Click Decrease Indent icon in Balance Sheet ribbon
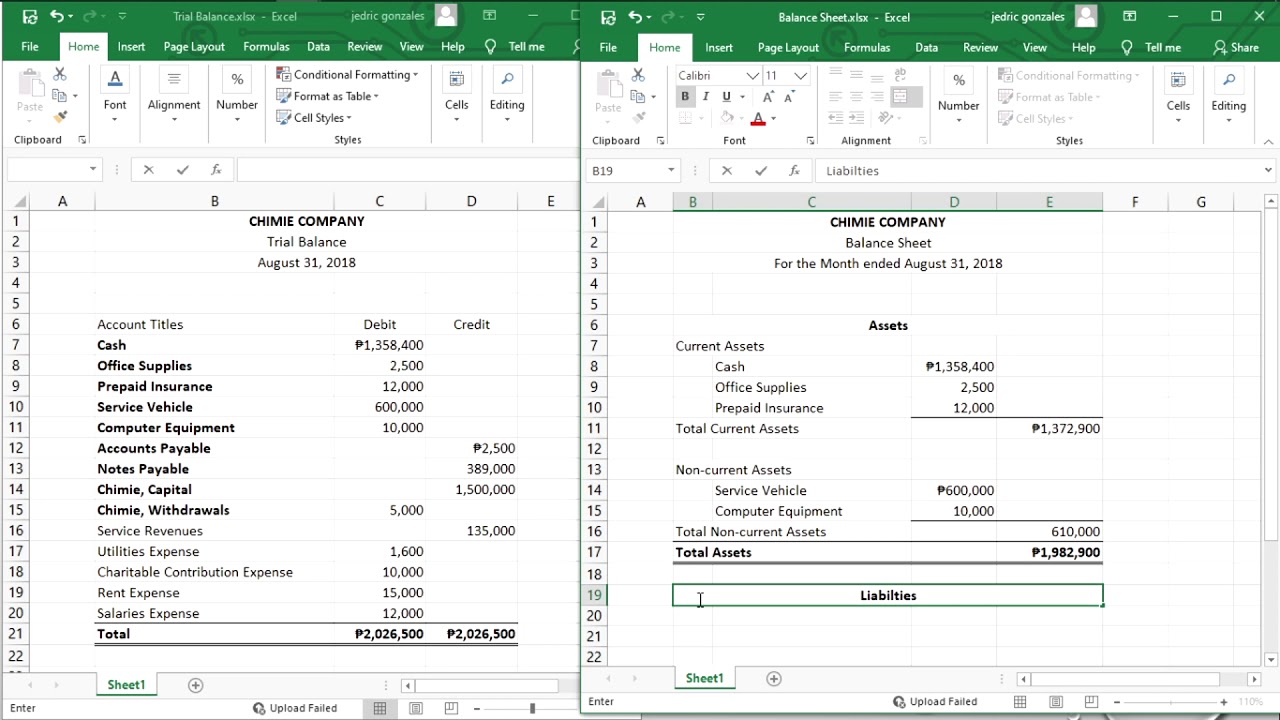Viewport: 1280px width, 720px height. coord(836,119)
